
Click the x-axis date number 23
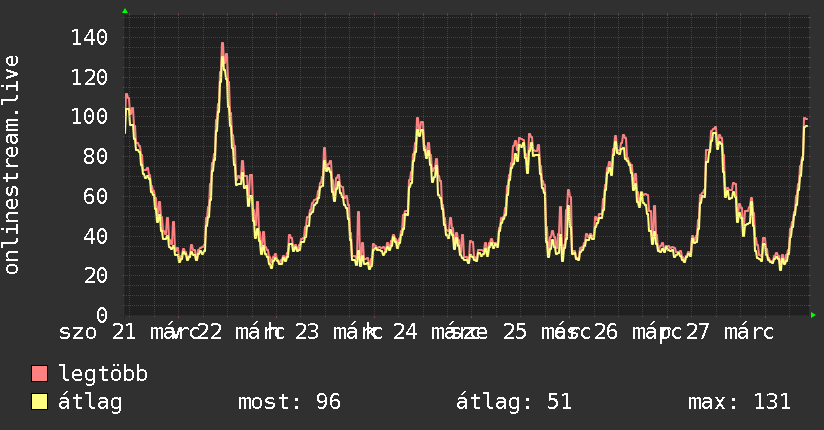pyautogui.click(x=307, y=332)
